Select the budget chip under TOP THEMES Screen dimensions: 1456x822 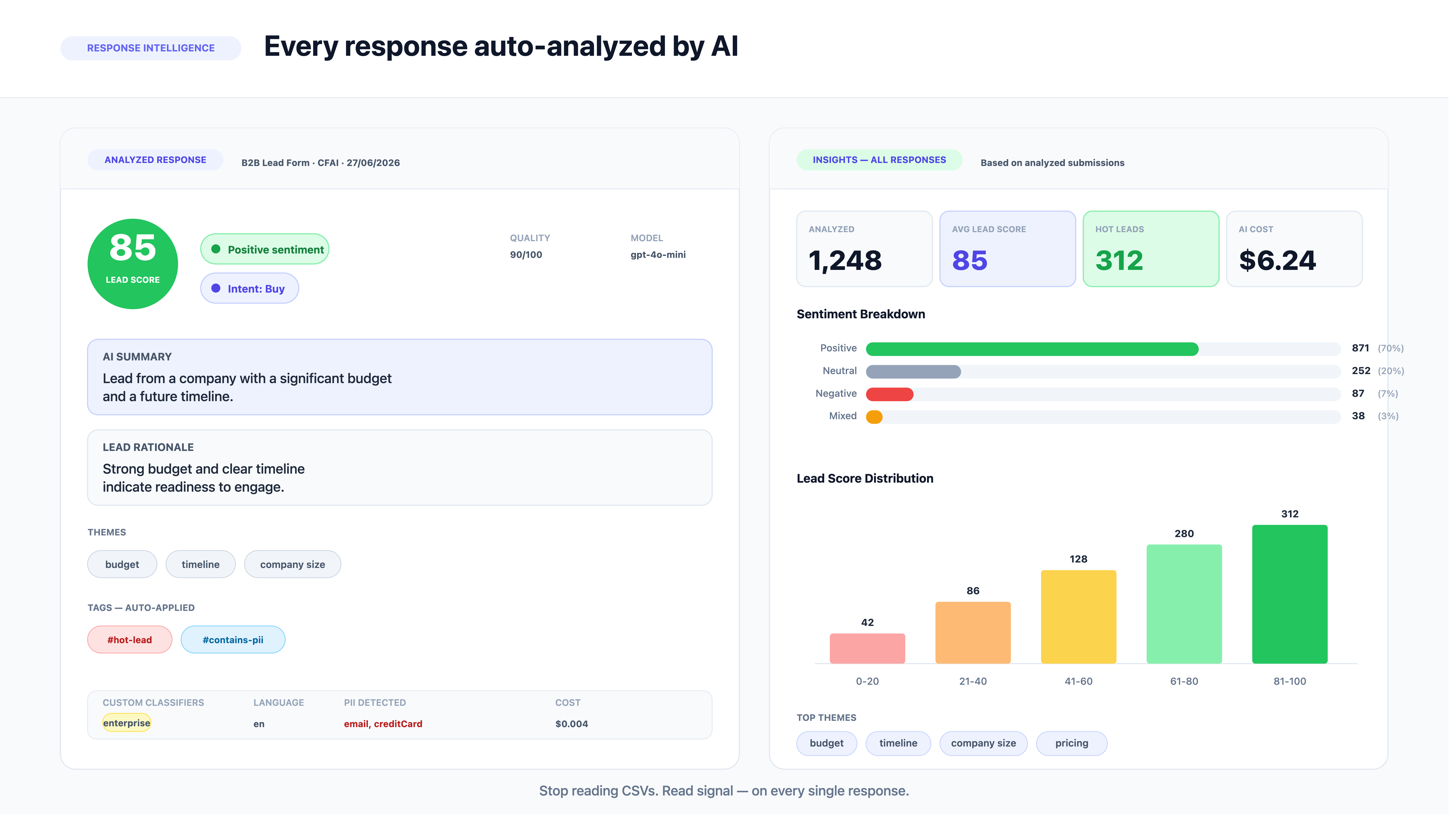[x=831, y=747]
